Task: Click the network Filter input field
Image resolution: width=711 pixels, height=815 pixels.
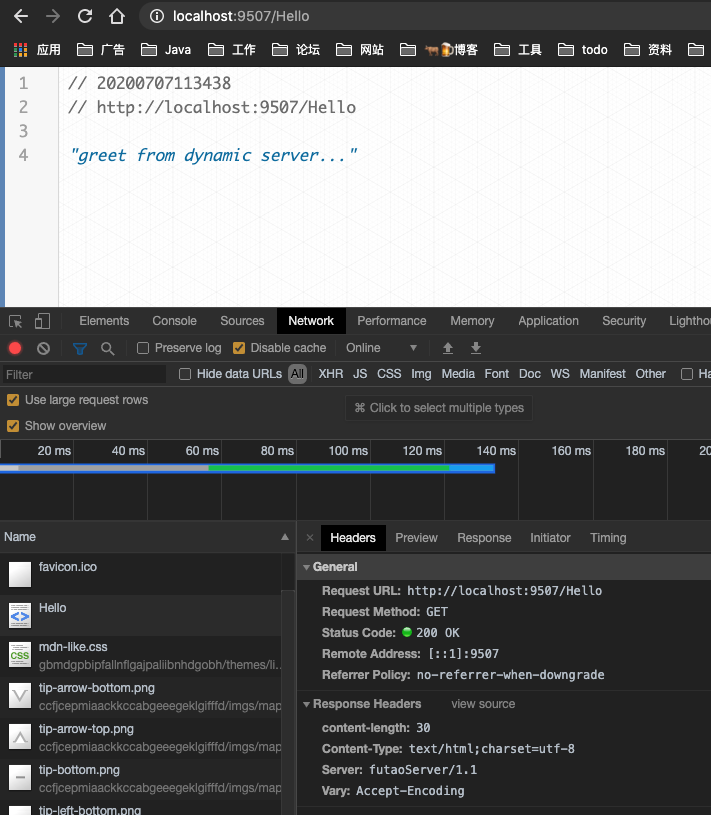Action: 85,375
